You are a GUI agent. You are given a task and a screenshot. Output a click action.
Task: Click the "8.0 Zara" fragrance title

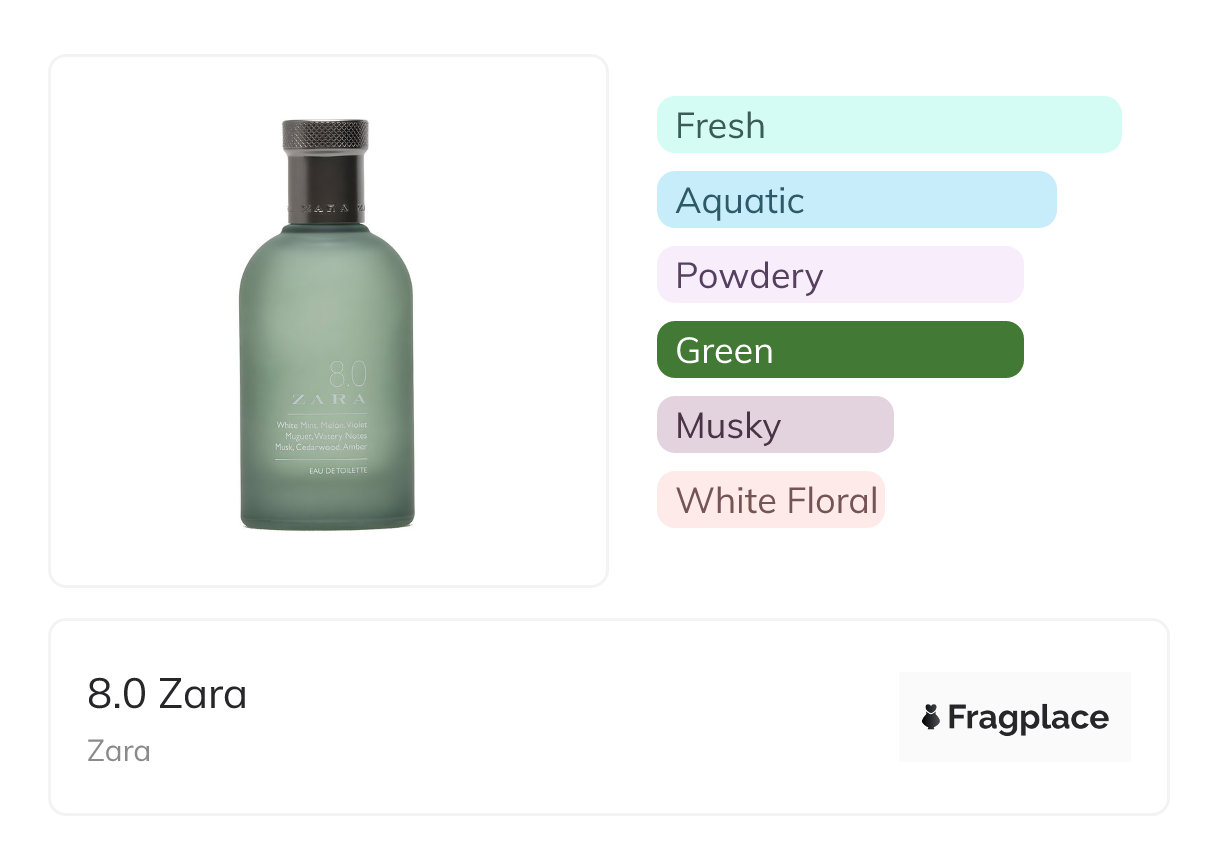[167, 694]
